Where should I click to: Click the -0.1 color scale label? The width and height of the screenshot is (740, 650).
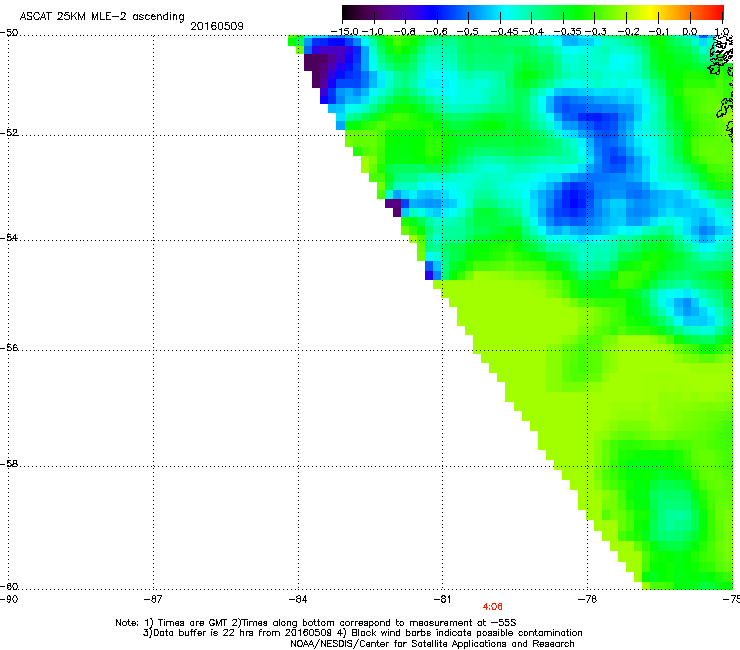coord(659,32)
